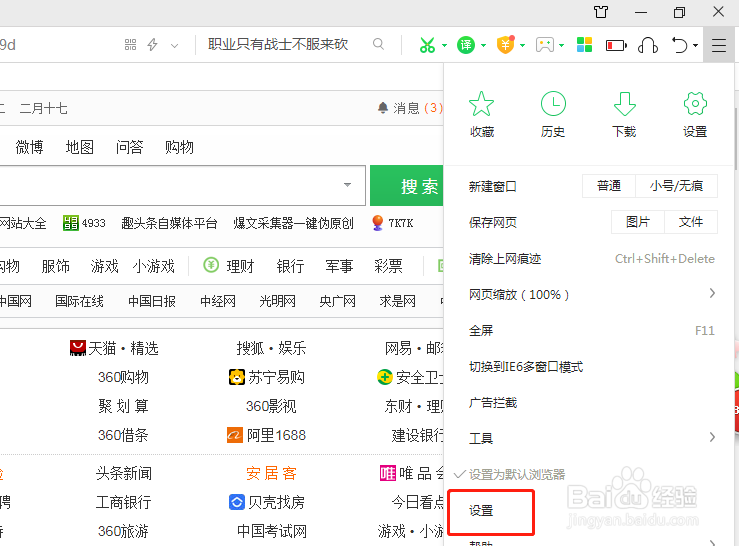Click the 360影视 link
This screenshot has width=739, height=546.
tap(271, 406)
